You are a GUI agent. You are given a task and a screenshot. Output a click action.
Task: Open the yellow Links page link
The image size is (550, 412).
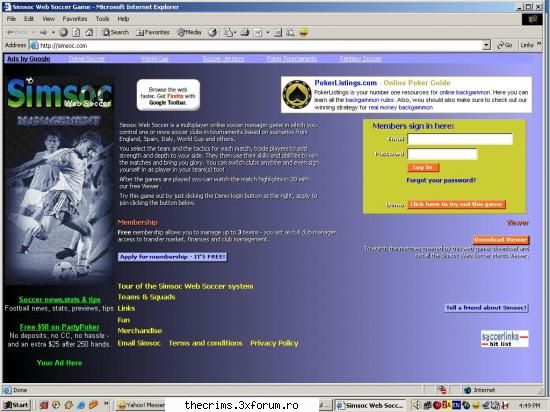click(x=126, y=308)
